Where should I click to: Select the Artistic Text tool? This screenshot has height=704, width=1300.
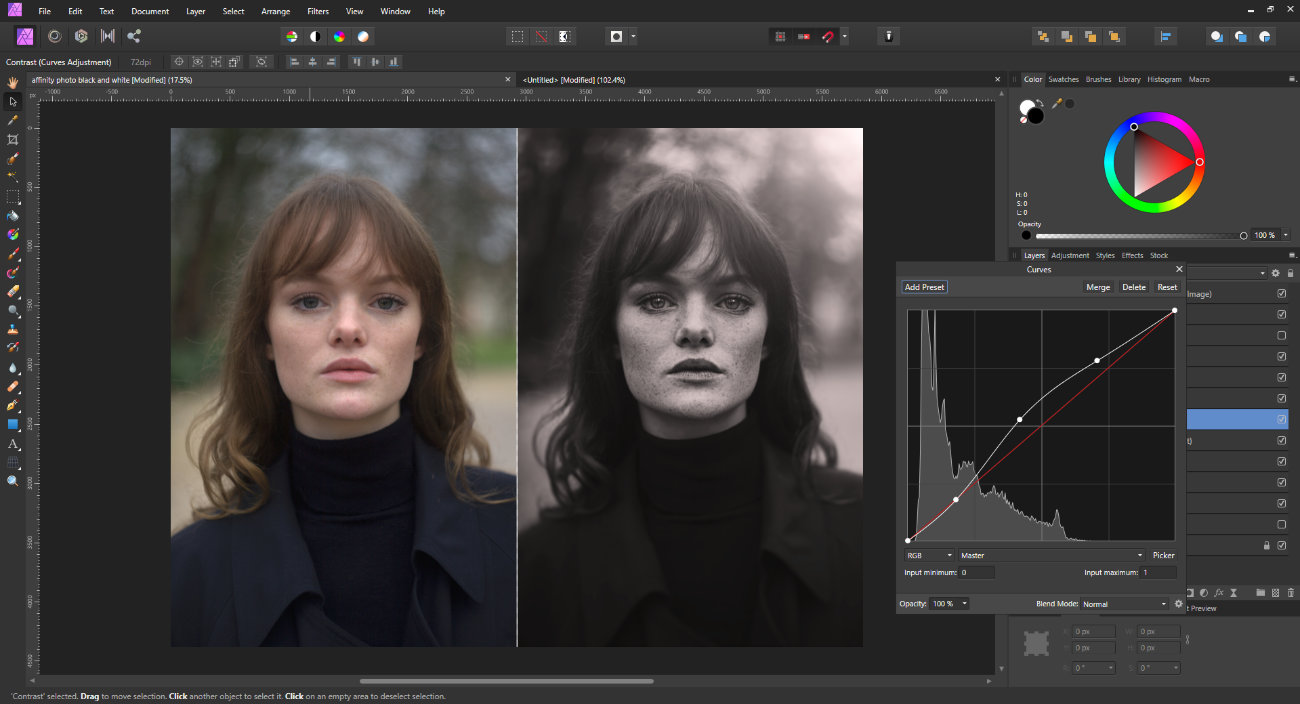(x=13, y=443)
